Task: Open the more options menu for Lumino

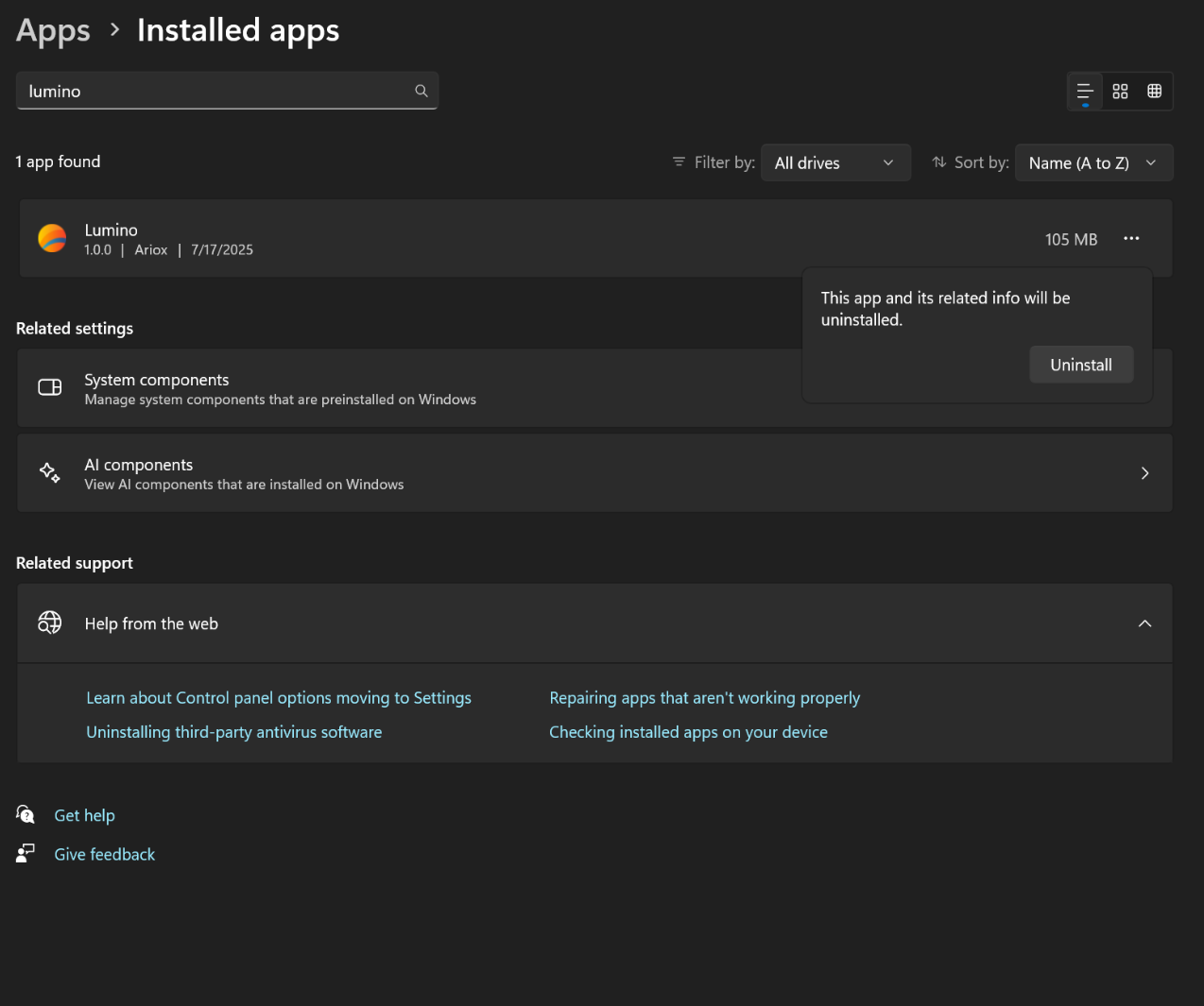Action: point(1131,239)
